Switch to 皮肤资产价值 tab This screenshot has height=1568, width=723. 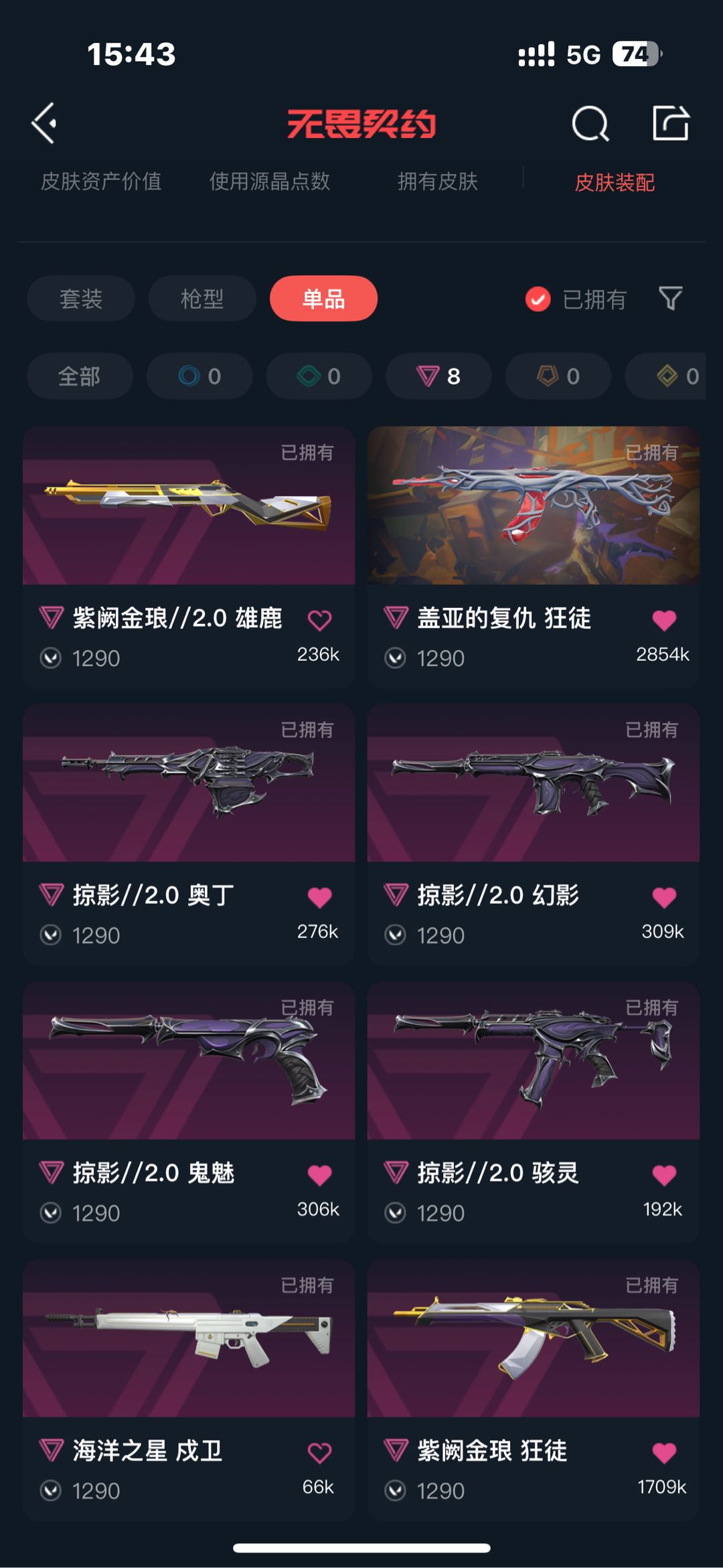(x=101, y=181)
